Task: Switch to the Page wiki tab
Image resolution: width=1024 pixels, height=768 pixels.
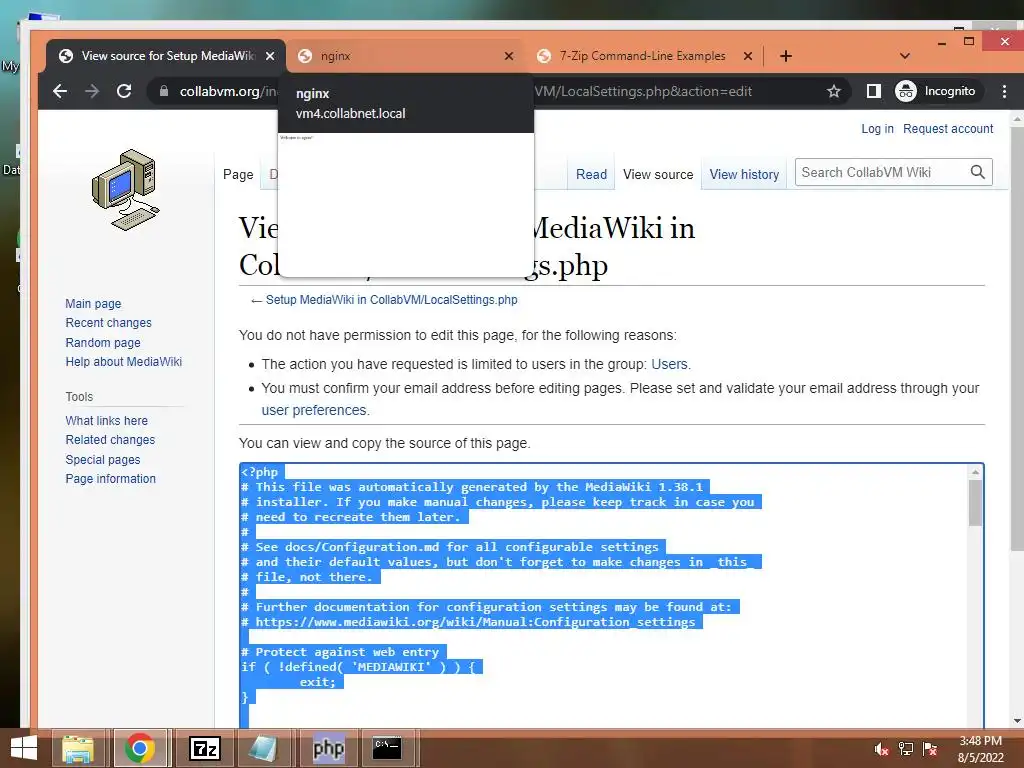Action: [x=238, y=174]
